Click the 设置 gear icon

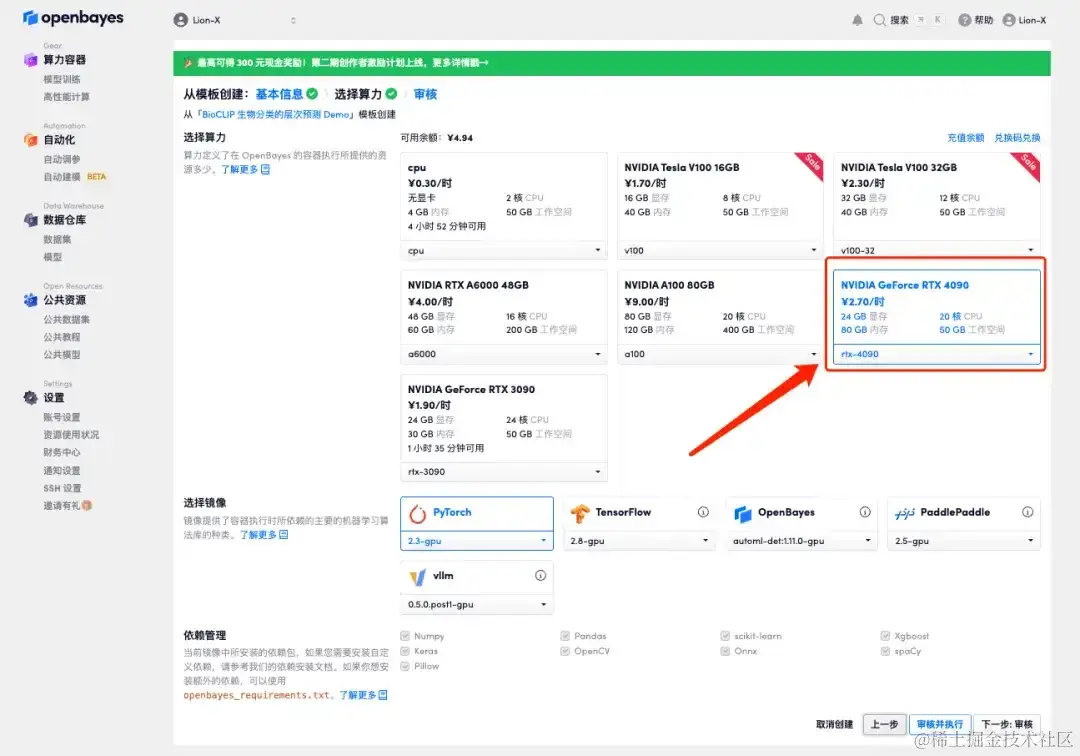point(30,397)
